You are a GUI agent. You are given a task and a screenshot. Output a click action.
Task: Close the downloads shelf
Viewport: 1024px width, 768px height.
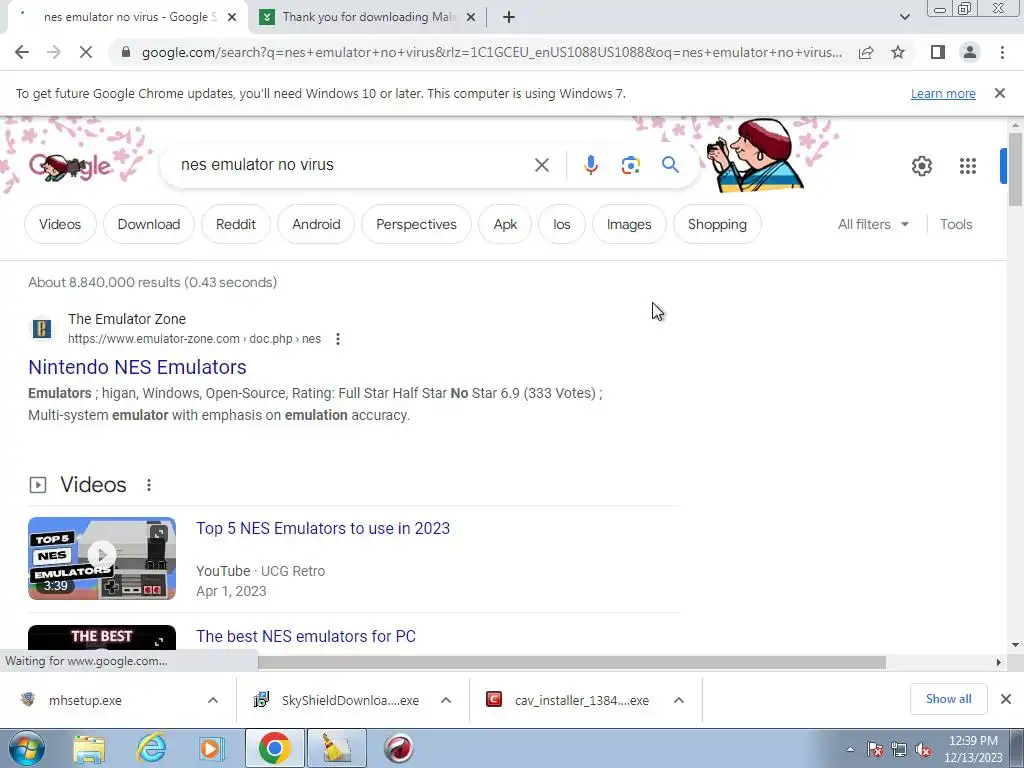(1006, 699)
